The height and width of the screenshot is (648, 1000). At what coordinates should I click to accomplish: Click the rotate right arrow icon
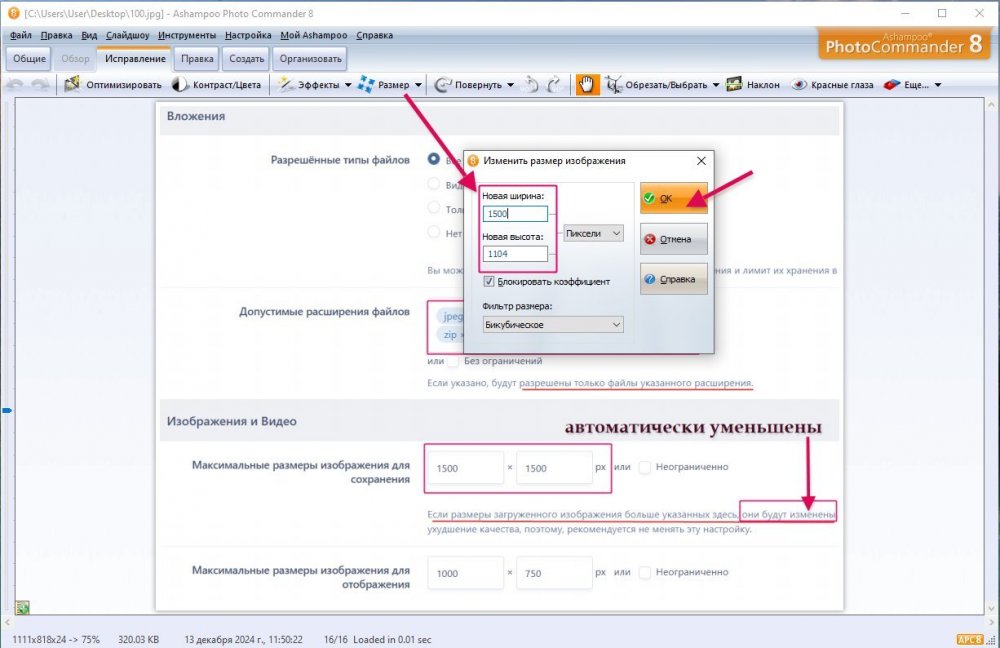coord(553,85)
